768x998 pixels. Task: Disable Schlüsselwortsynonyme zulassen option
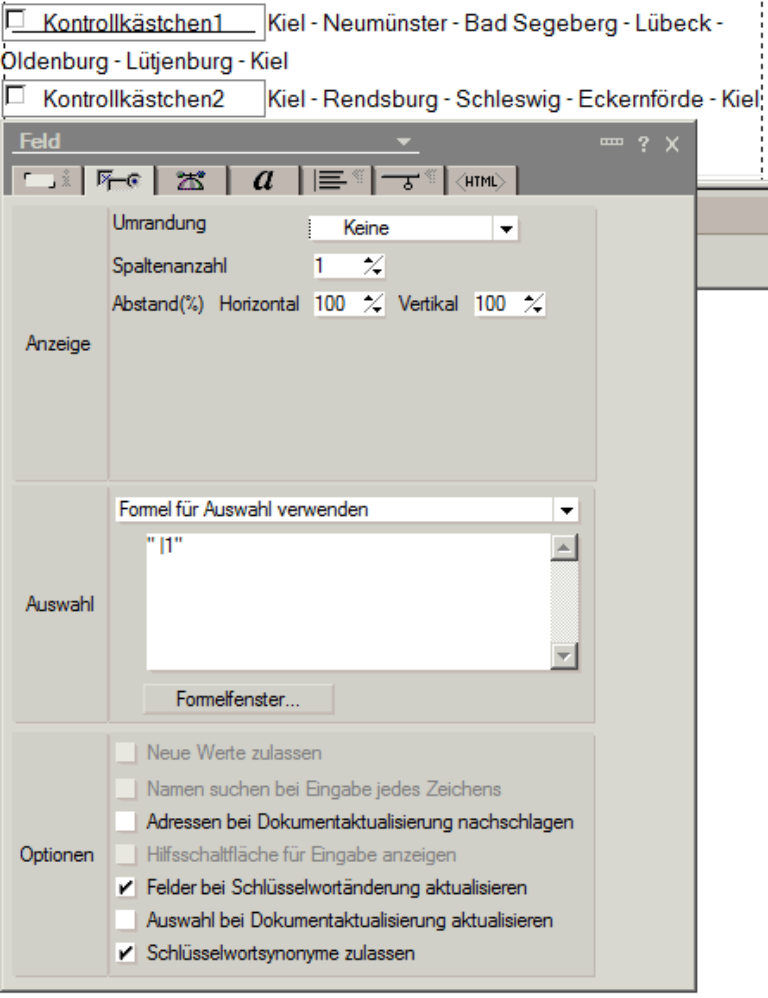click(x=126, y=953)
